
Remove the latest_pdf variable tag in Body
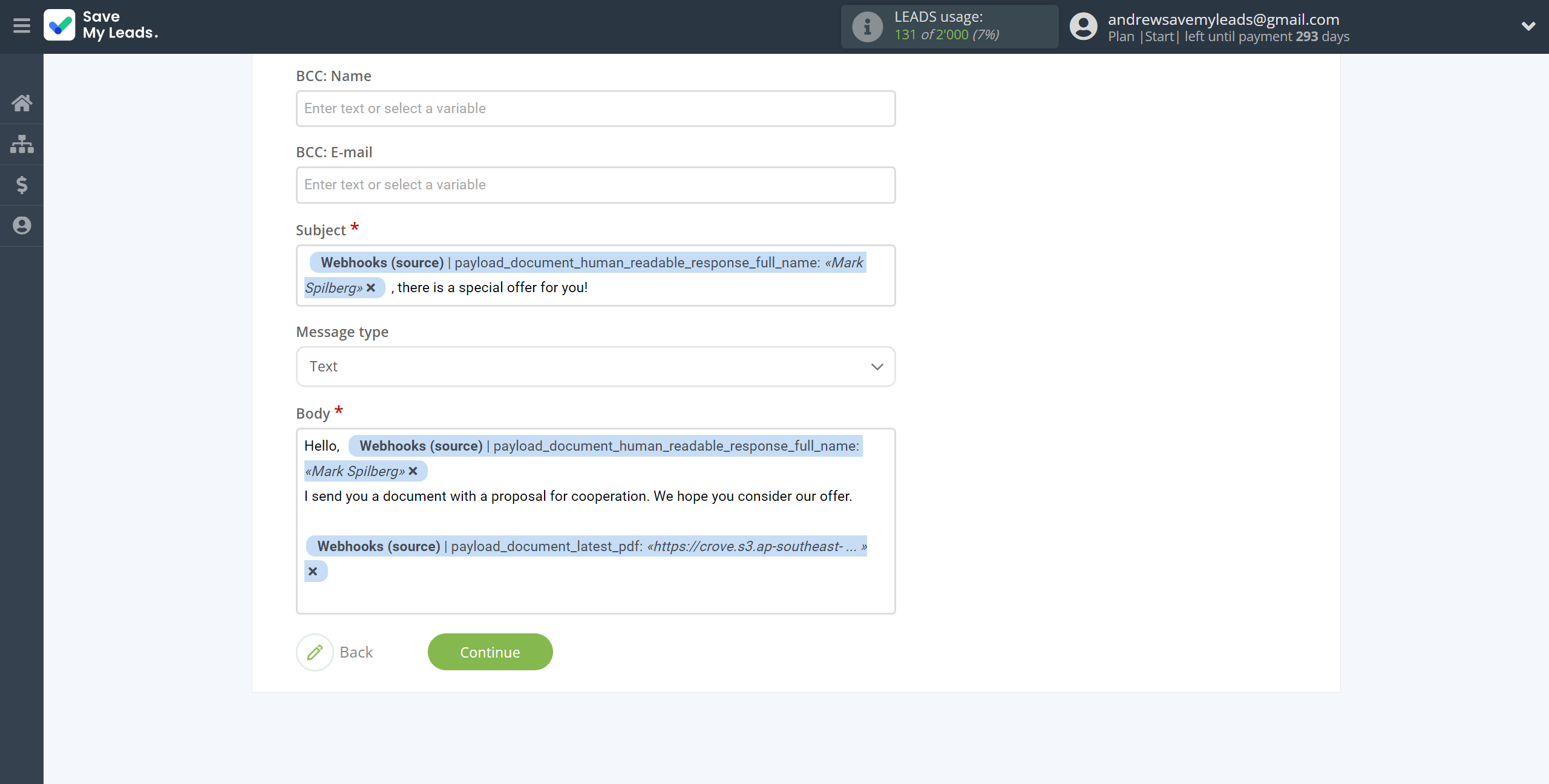[314, 571]
